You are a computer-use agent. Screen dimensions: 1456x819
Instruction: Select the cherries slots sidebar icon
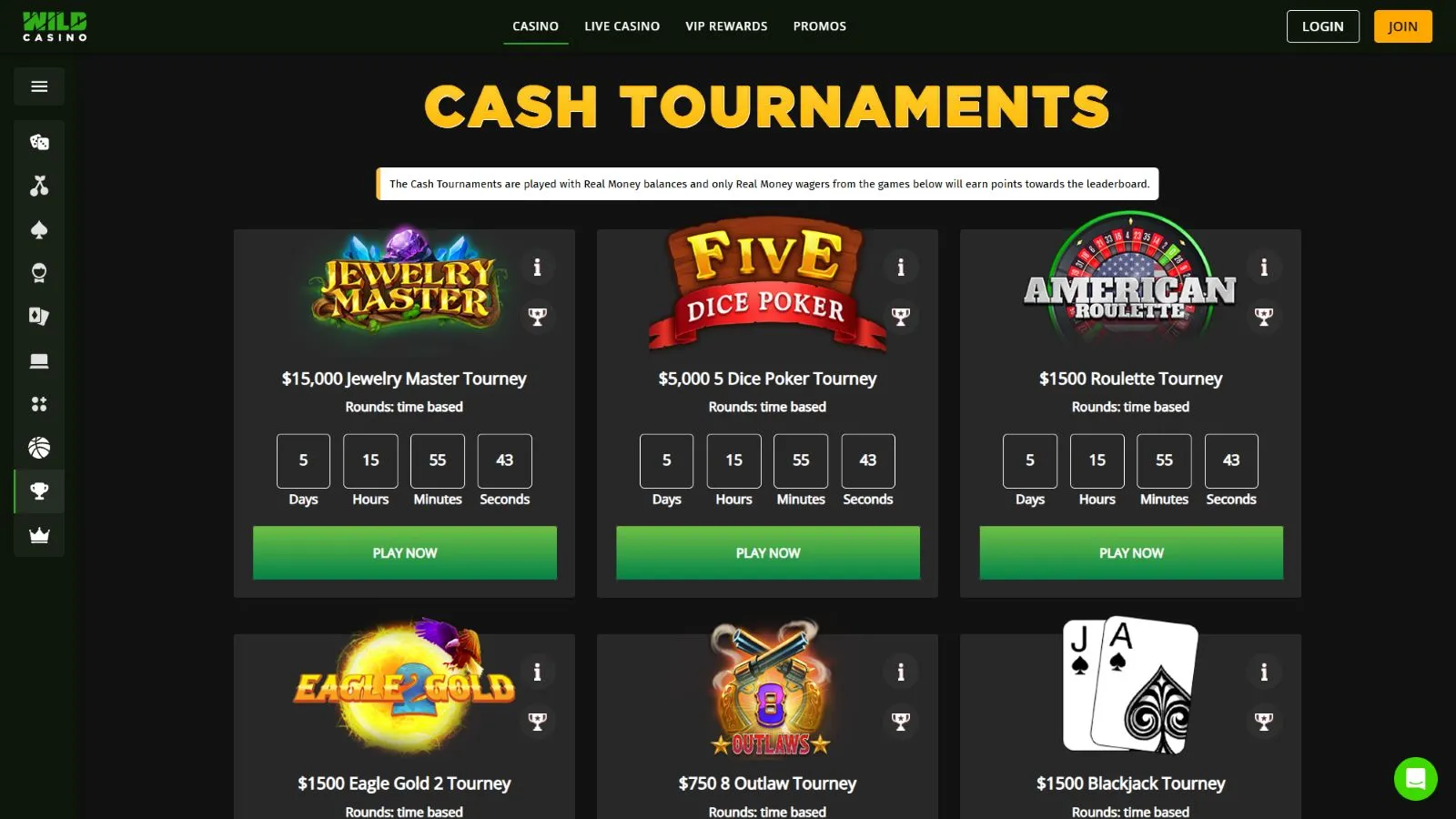39,186
